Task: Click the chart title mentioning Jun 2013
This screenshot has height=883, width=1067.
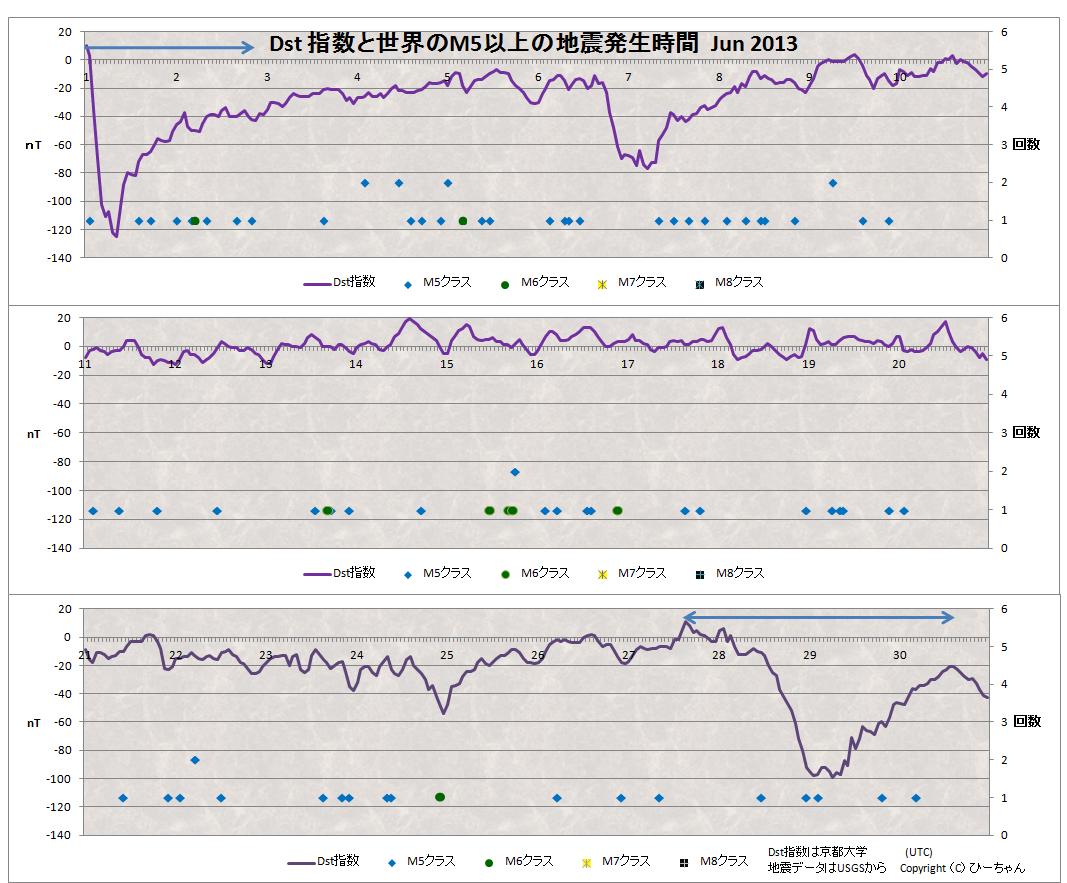Action: point(534,45)
